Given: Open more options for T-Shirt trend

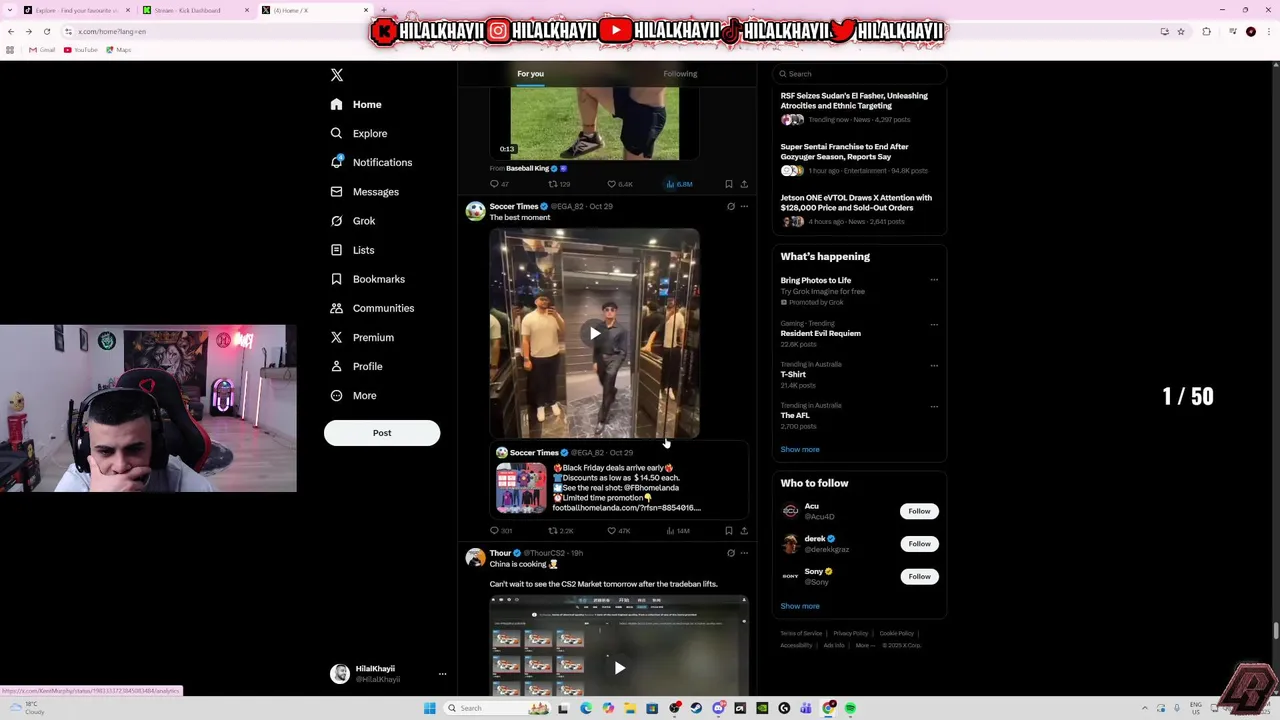Looking at the screenshot, I should coord(934,365).
